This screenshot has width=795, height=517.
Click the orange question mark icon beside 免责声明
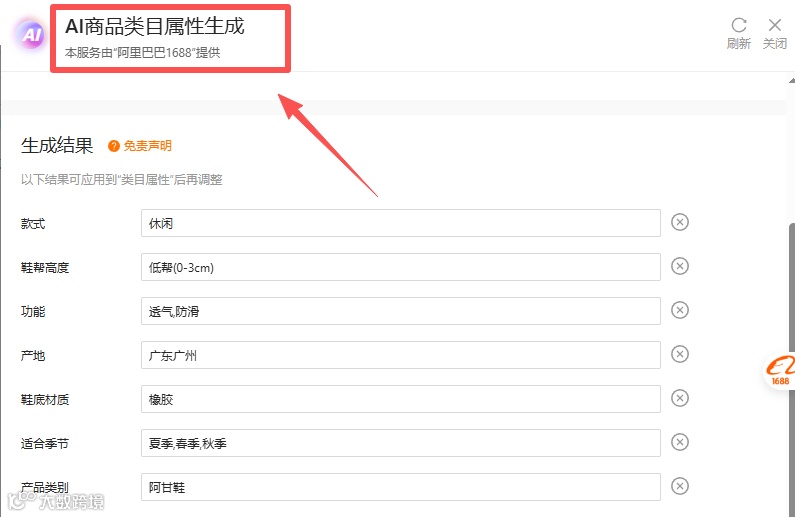click(x=114, y=146)
